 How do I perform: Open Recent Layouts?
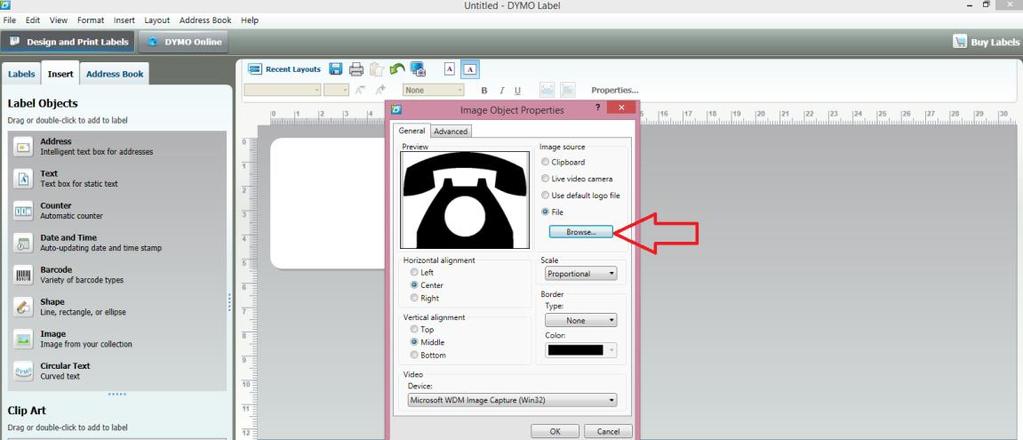(x=284, y=69)
